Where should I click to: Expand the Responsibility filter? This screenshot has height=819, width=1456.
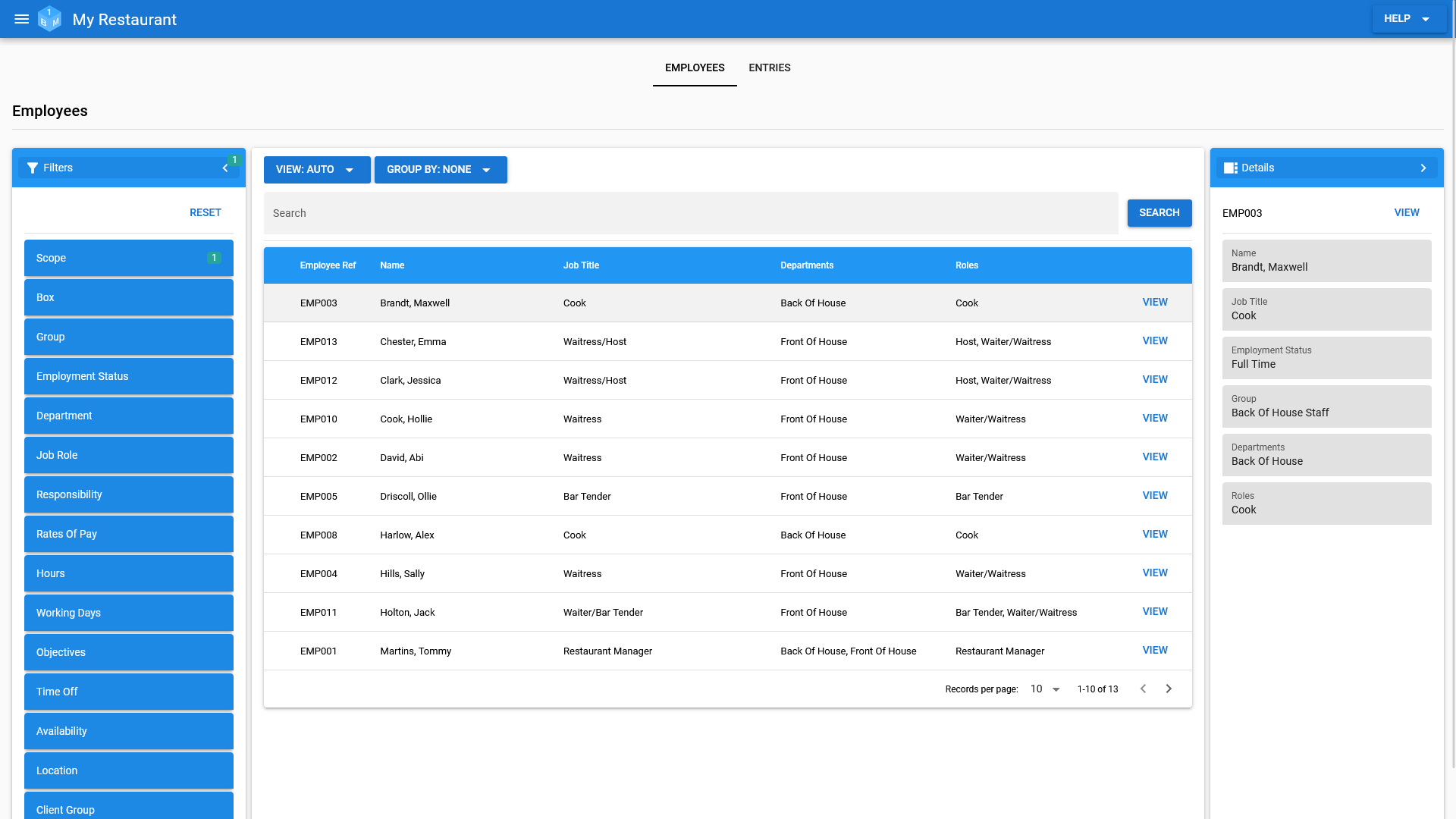[x=129, y=494]
